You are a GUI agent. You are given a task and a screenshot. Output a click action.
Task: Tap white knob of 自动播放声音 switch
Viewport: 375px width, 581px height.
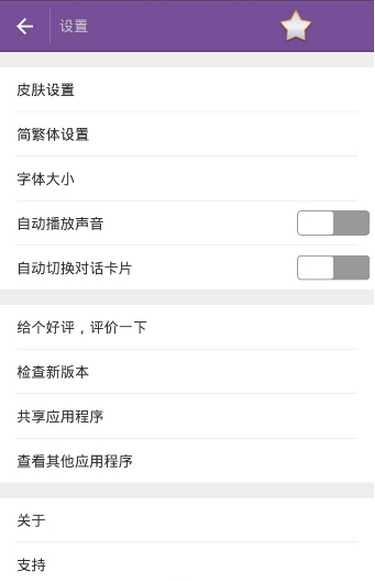pyautogui.click(x=315, y=223)
